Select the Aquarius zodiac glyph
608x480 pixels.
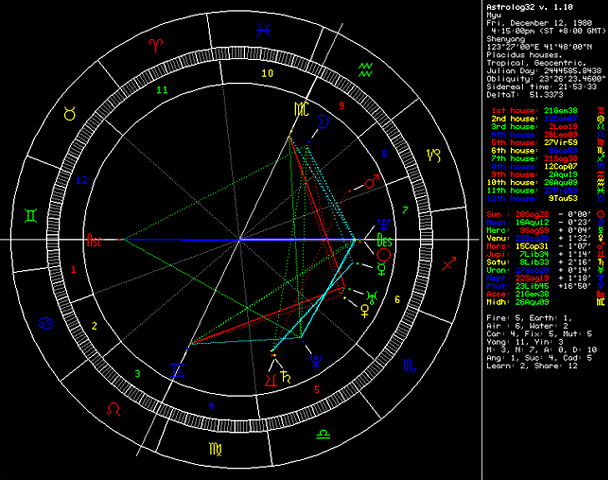click(x=365, y=70)
